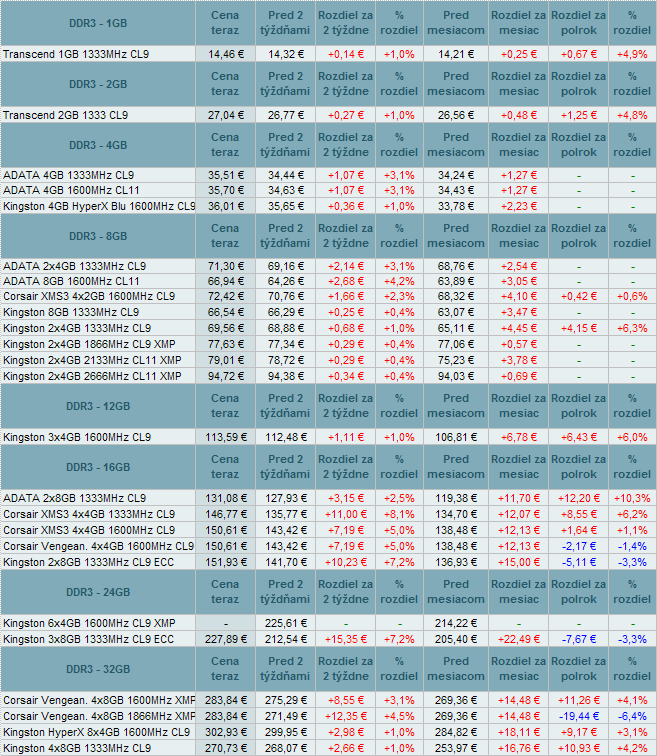The width and height of the screenshot is (657, 756).
Task: Click ADATA 4GB 1600MHz CL11 row name
Action: coord(71,190)
